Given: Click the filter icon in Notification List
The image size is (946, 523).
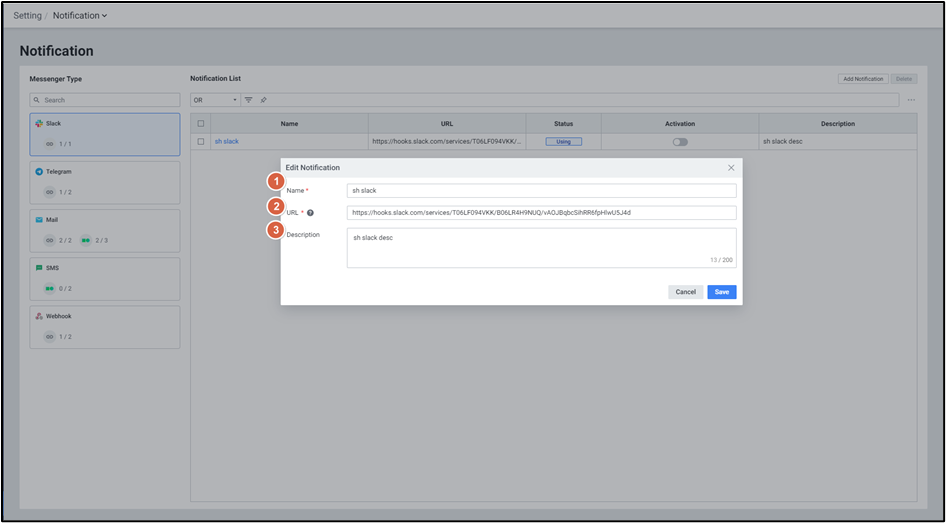Looking at the screenshot, I should [249, 100].
